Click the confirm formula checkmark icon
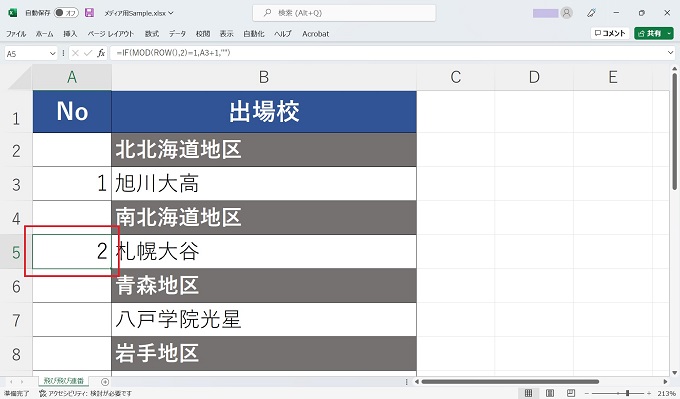Viewport: 680px width, 399px height. click(88, 53)
